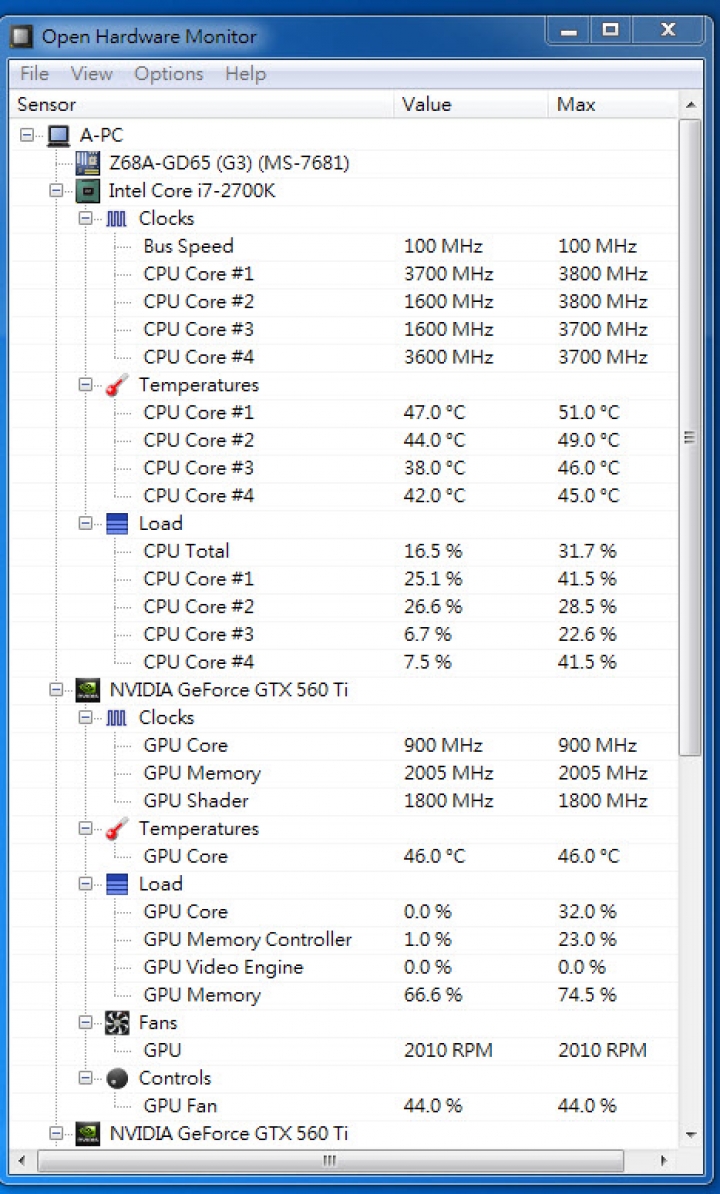Collapse the GPU Fans section
This screenshot has width=720, height=1194.
[x=85, y=1023]
